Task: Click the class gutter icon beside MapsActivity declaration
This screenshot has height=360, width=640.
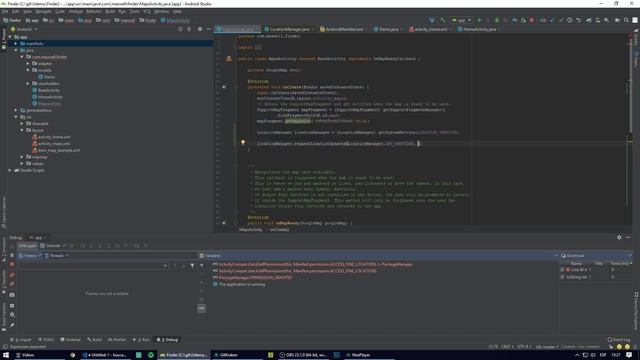Action: click(229, 59)
